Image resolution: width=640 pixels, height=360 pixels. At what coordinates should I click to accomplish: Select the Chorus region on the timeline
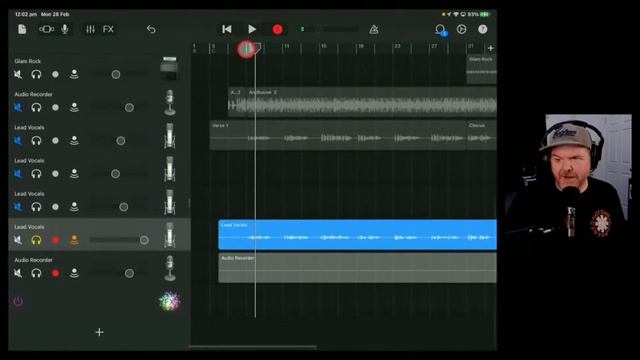pos(482,135)
